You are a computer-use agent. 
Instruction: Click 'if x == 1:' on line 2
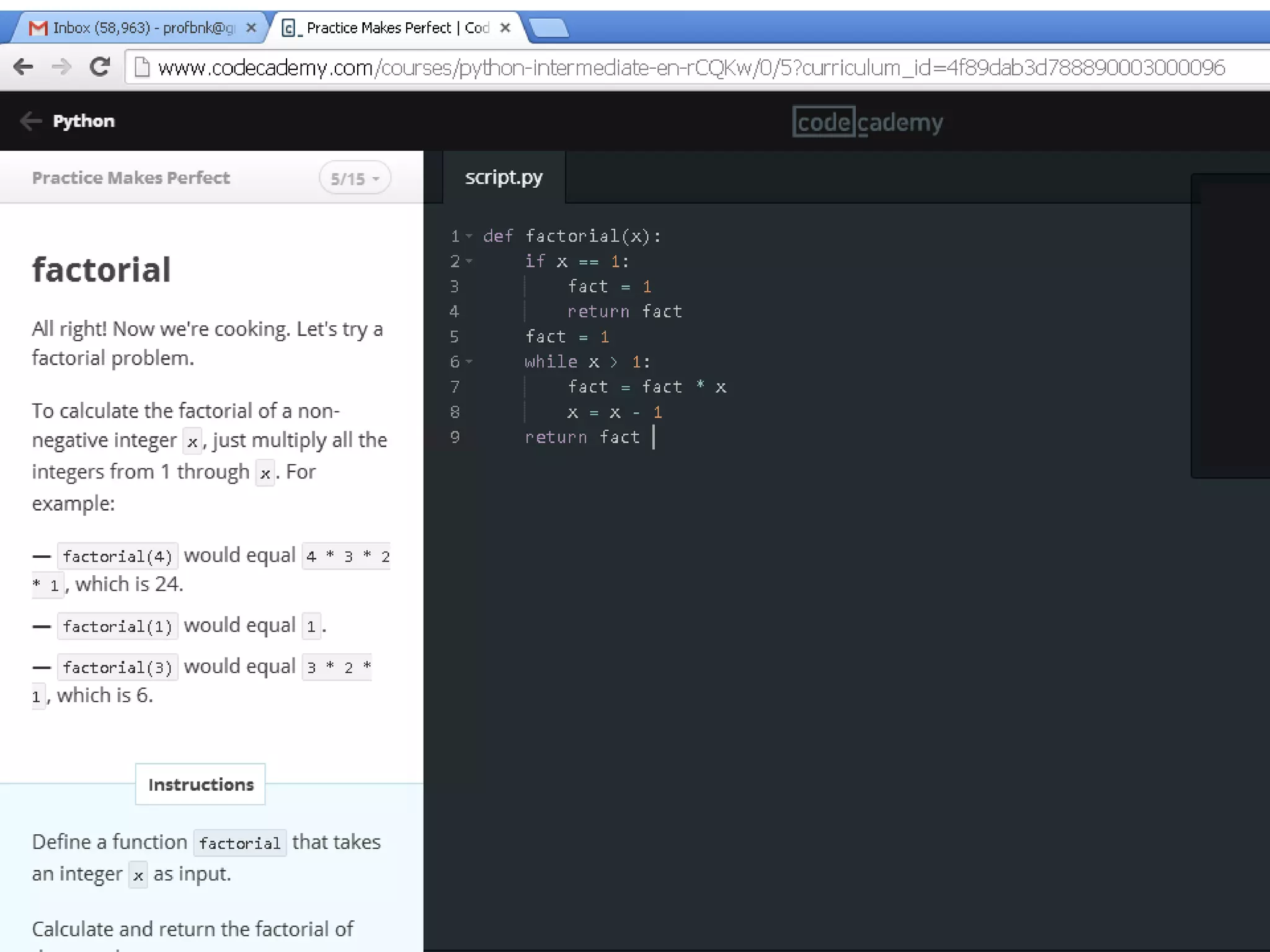[577, 262]
